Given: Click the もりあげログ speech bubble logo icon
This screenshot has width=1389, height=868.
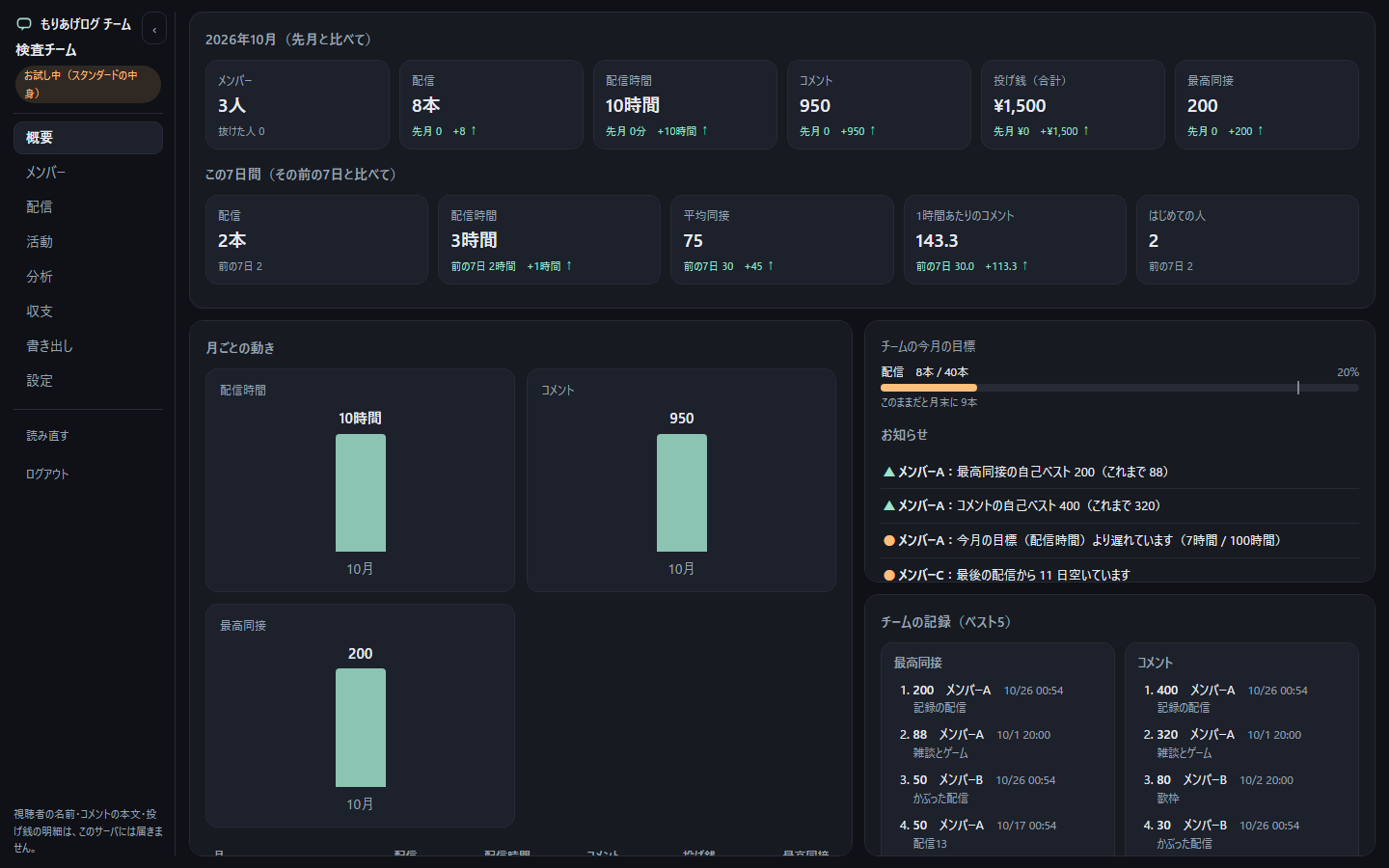Looking at the screenshot, I should 24,24.
